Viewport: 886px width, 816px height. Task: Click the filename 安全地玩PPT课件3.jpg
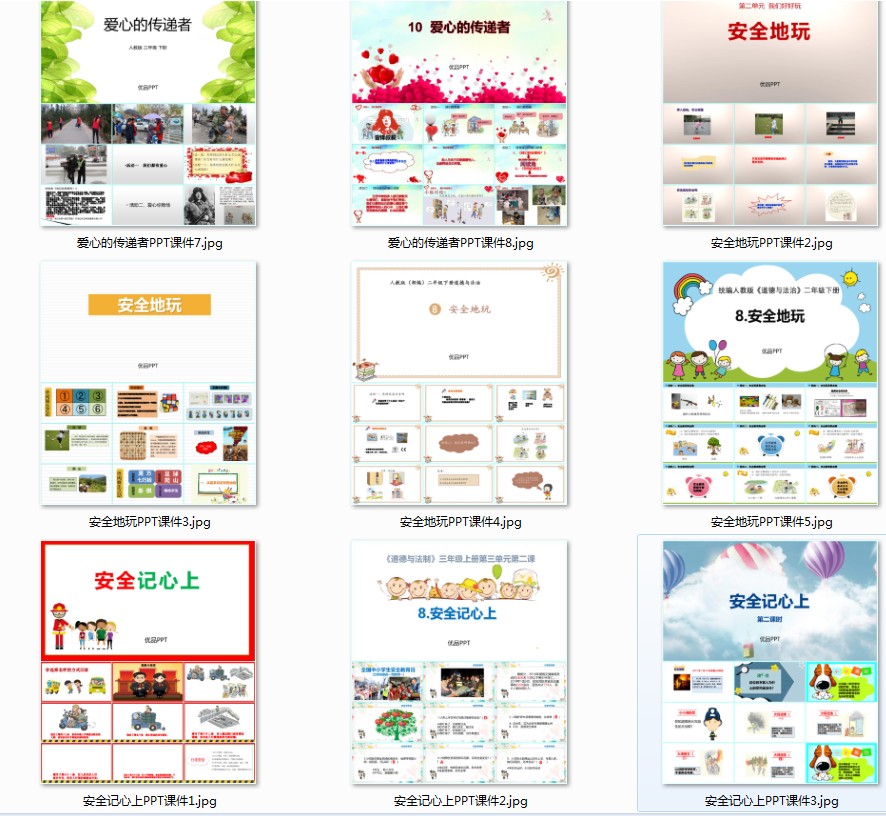pyautogui.click(x=147, y=521)
